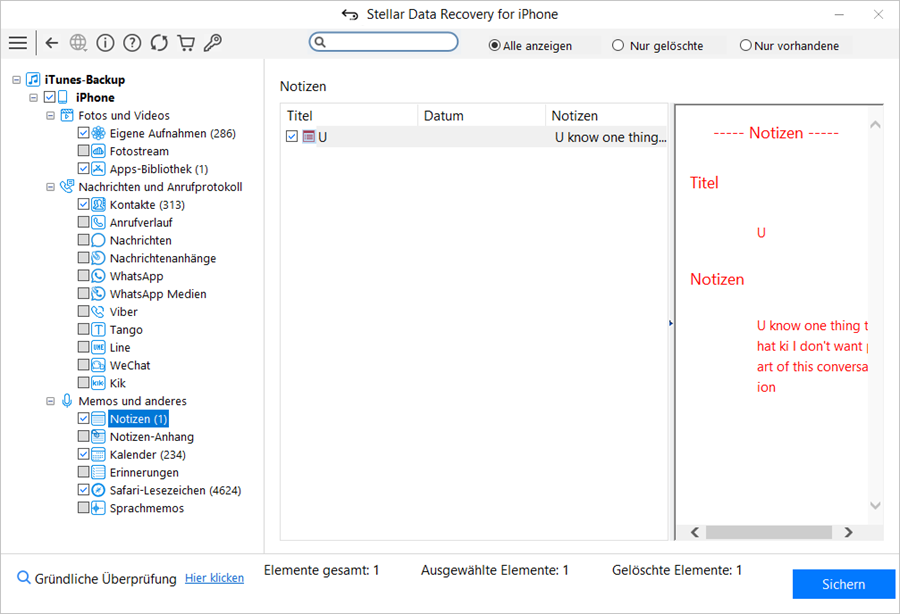Image resolution: width=900 pixels, height=614 pixels.
Task: Select Kalender (234) in the tree
Action: [148, 454]
